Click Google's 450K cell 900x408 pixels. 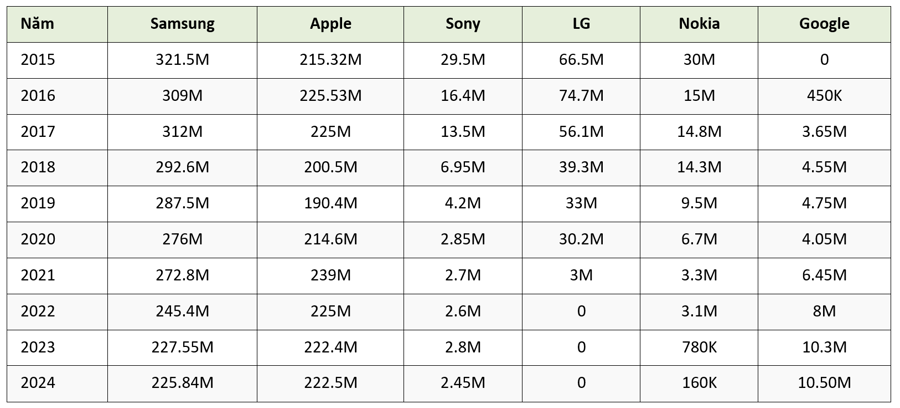click(x=824, y=96)
